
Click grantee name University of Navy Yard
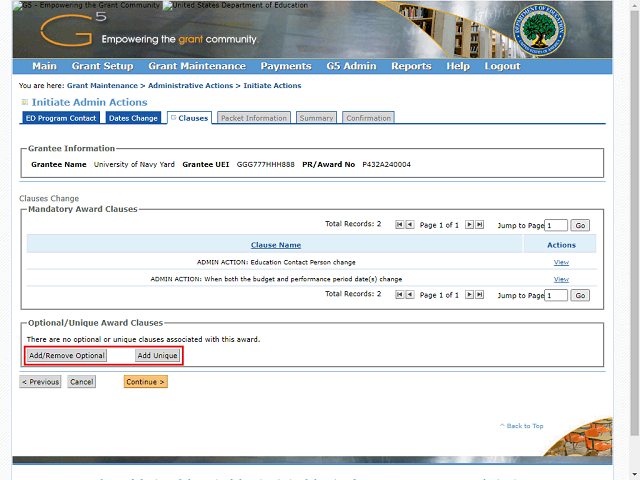134,164
